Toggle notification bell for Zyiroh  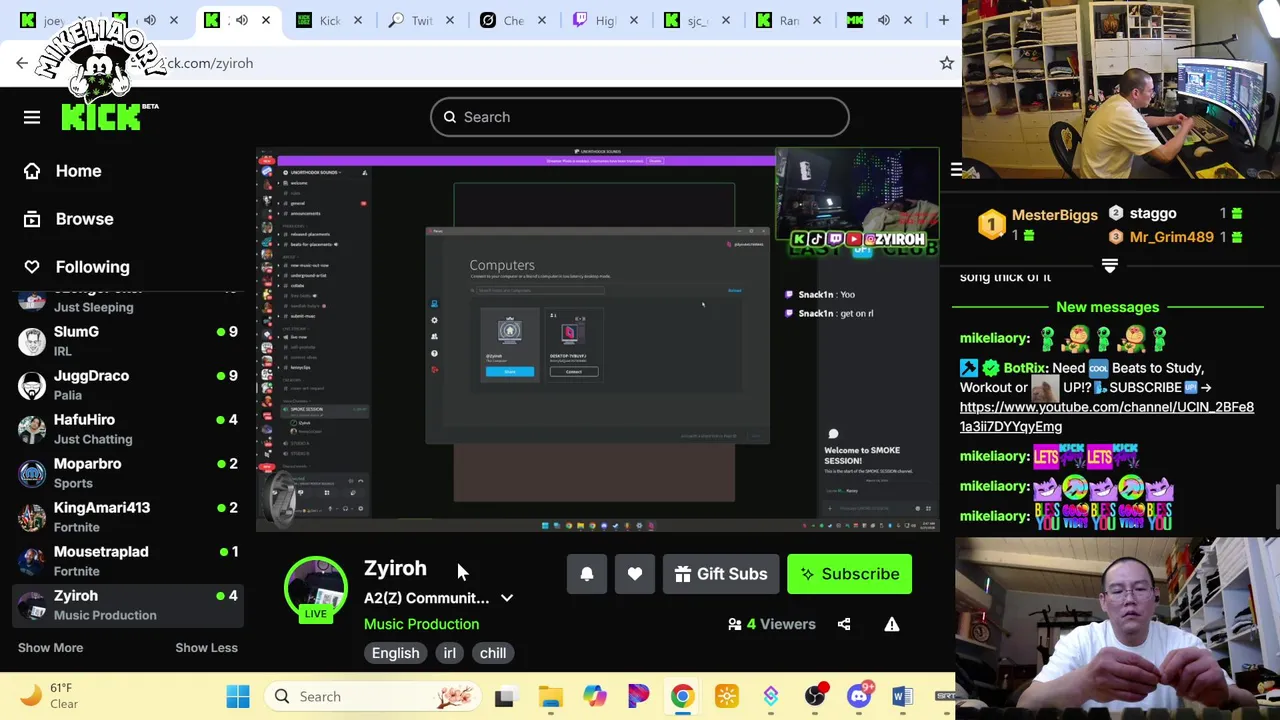coord(587,574)
